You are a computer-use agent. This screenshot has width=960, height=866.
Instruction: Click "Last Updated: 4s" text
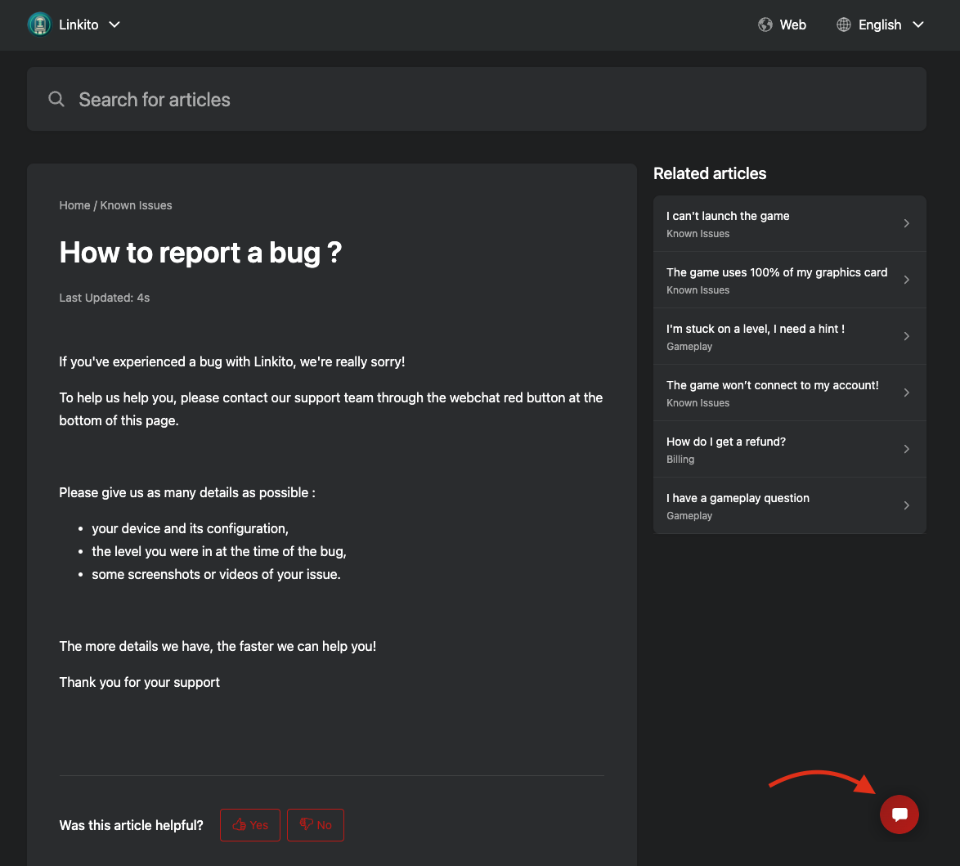click(104, 298)
